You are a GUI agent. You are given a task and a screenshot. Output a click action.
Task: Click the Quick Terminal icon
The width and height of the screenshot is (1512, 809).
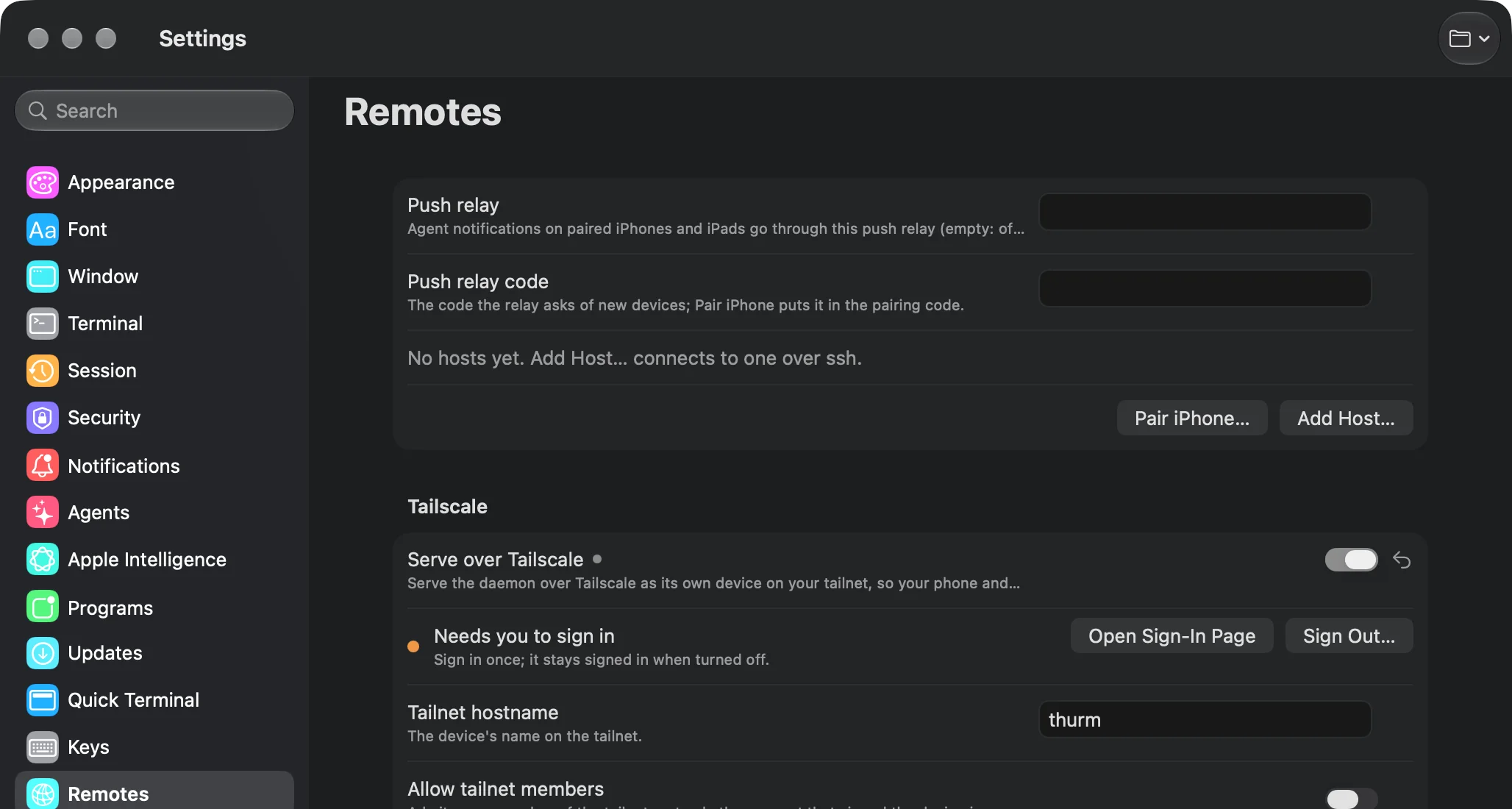(43, 700)
